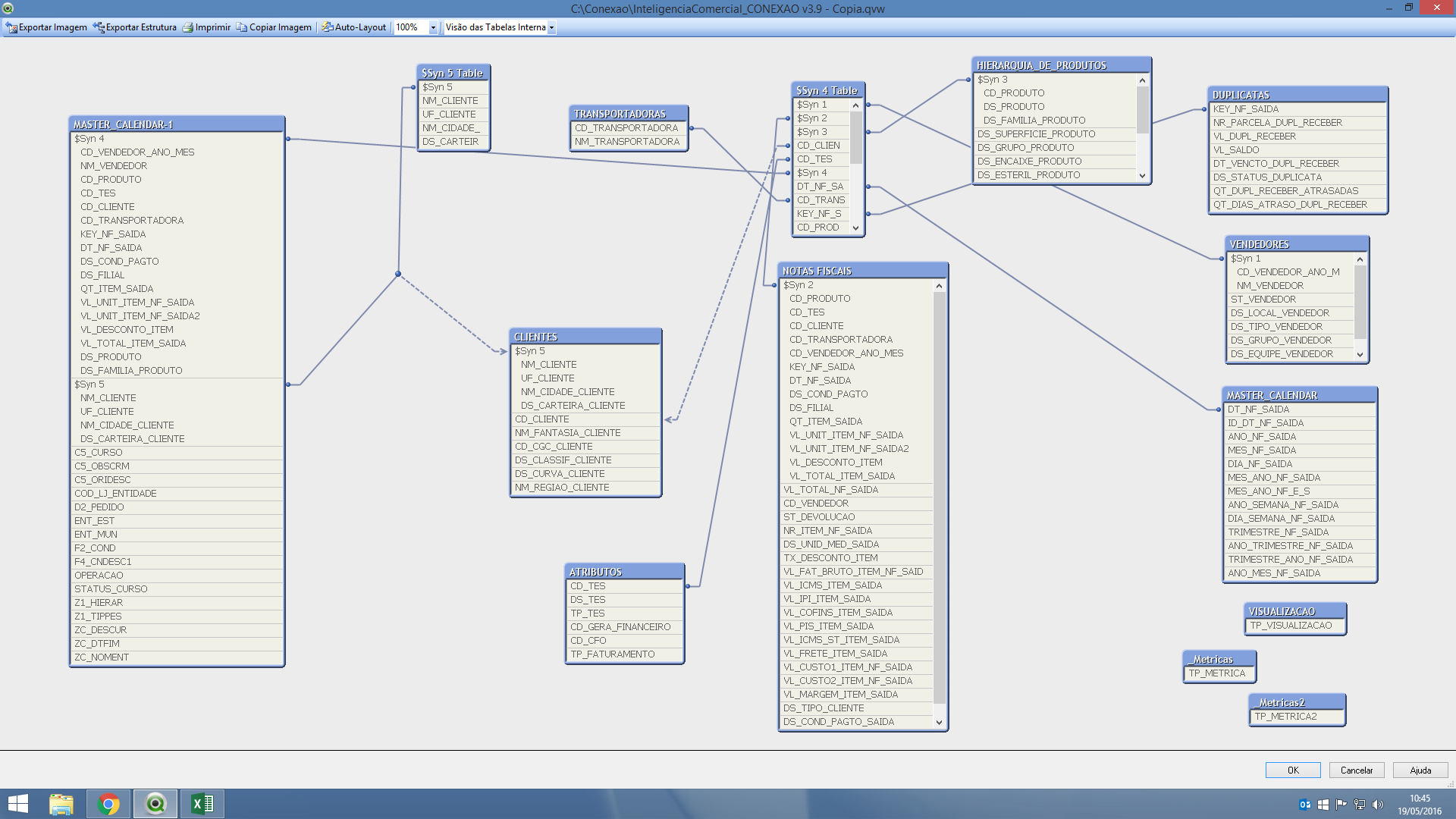Select the CD_CGC_CLIENTE field in CLIENTES
The image size is (1456, 819).
(585, 447)
